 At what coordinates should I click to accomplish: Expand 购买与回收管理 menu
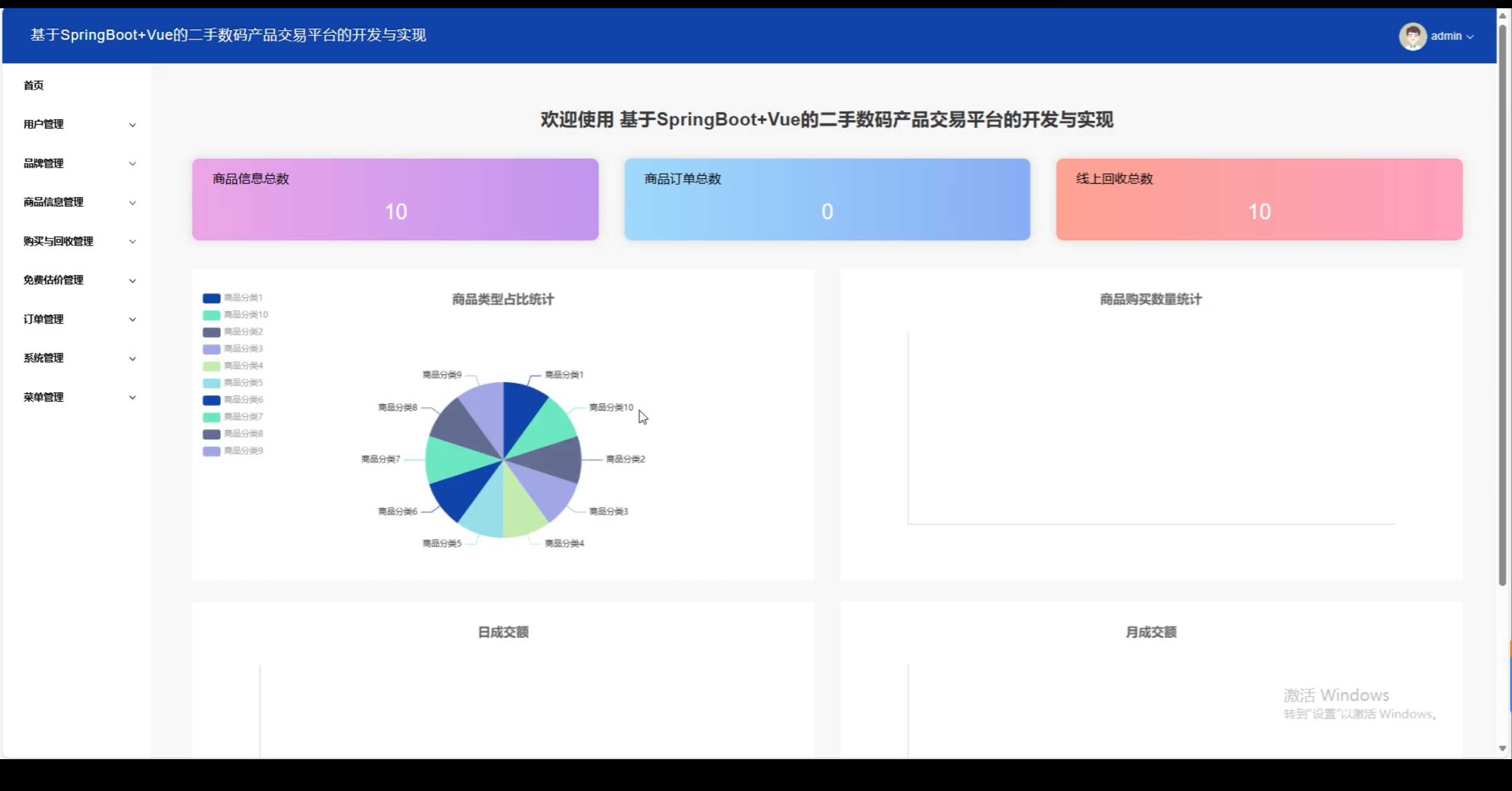point(58,241)
